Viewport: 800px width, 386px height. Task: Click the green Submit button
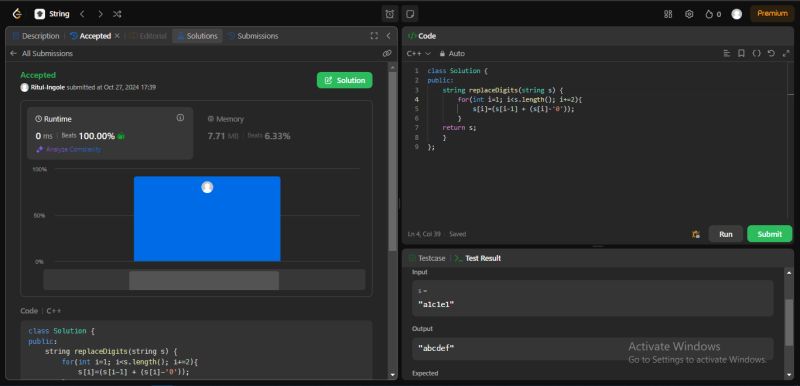pos(769,234)
